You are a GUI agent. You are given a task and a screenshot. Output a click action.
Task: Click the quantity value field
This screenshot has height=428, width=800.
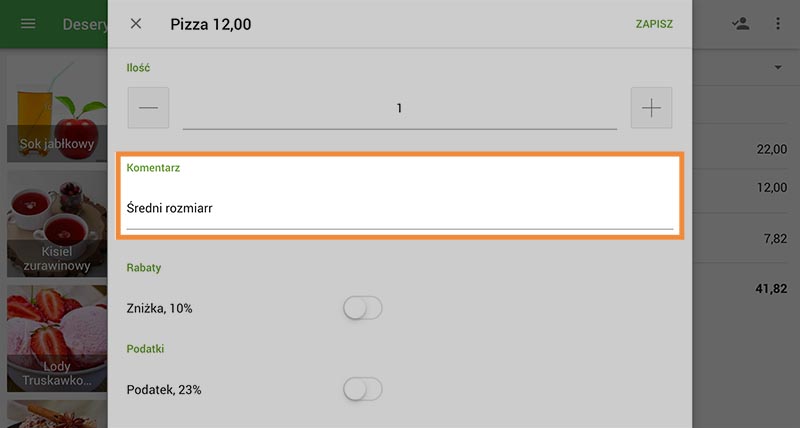(399, 108)
